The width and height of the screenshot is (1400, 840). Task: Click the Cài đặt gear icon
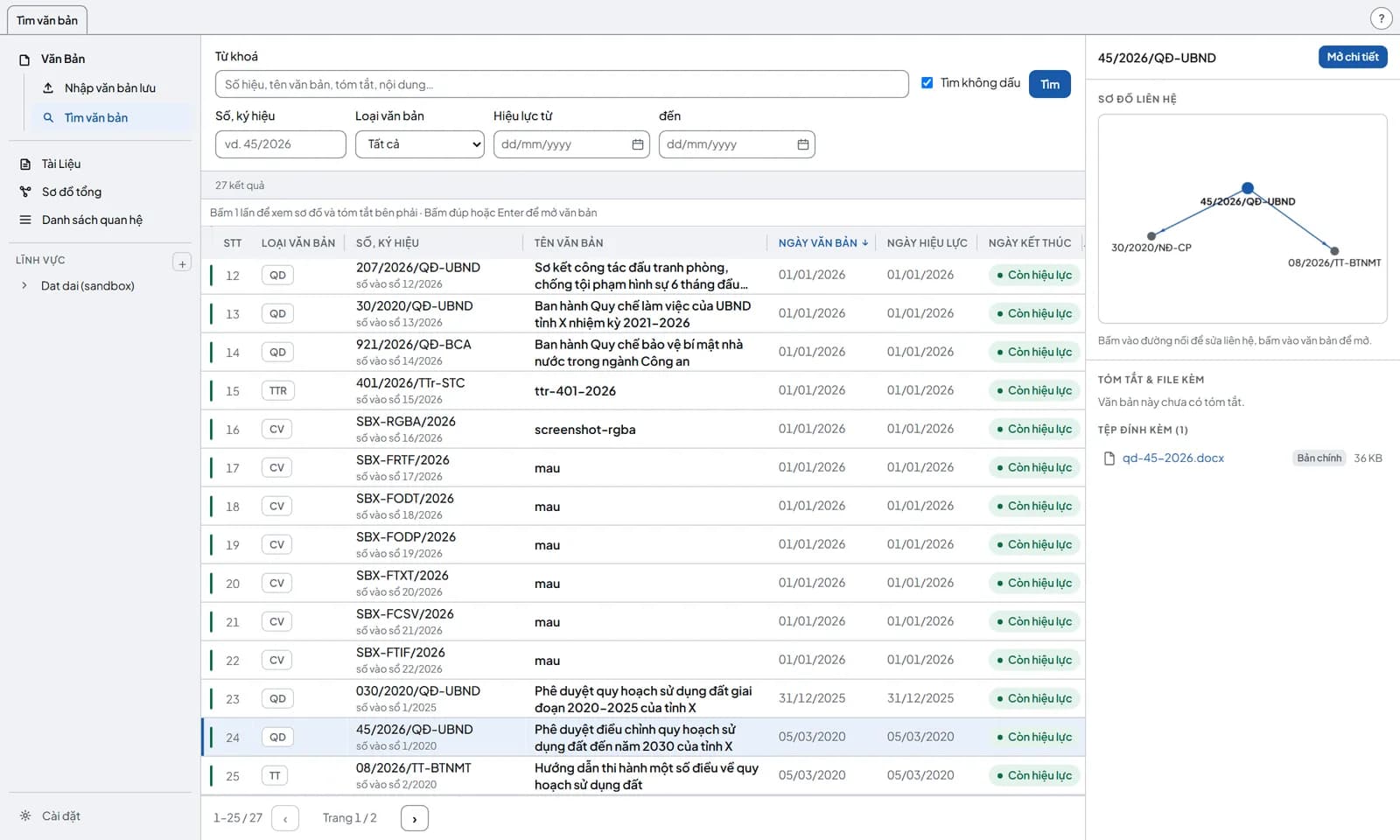point(25,815)
